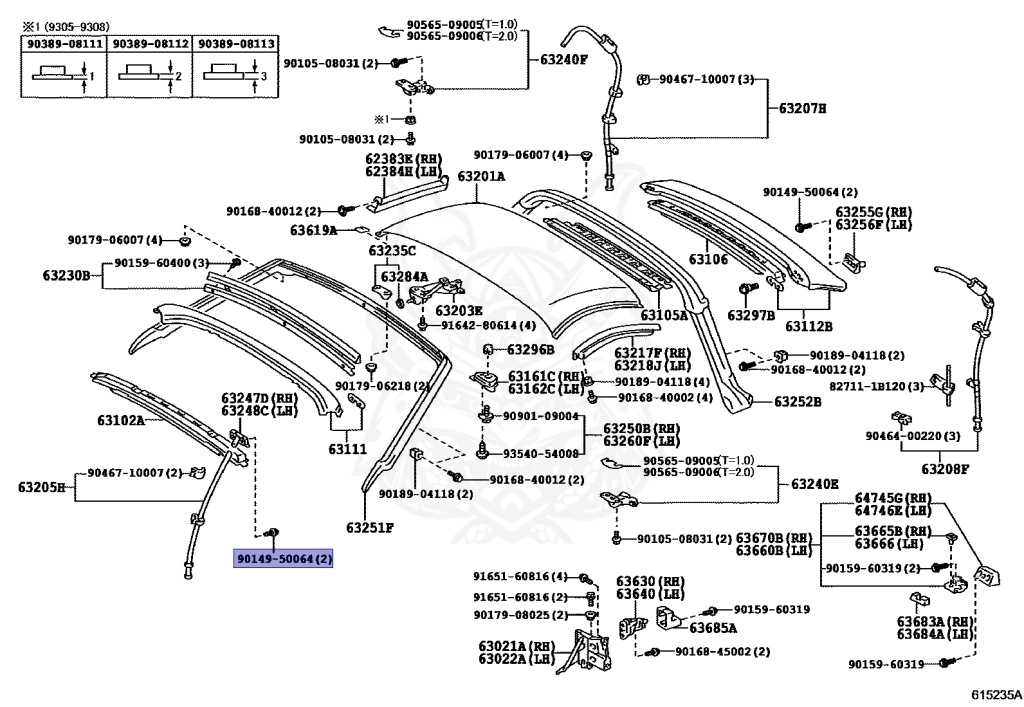Screen dimensions: 1024x707
Task: Click the 63248C (LH) label
Action: coord(259,411)
